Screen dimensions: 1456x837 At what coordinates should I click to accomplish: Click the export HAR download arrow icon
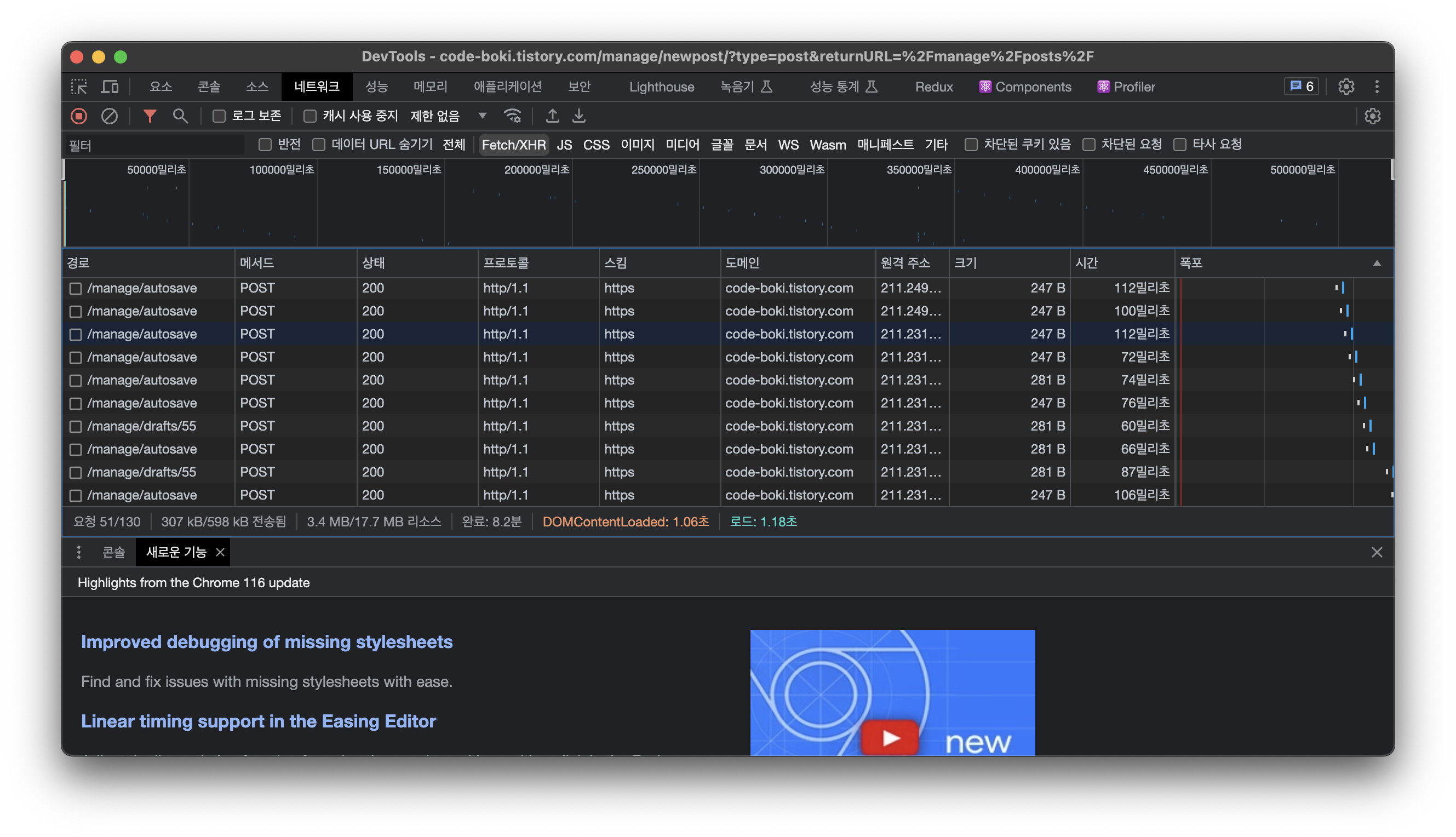pos(579,116)
